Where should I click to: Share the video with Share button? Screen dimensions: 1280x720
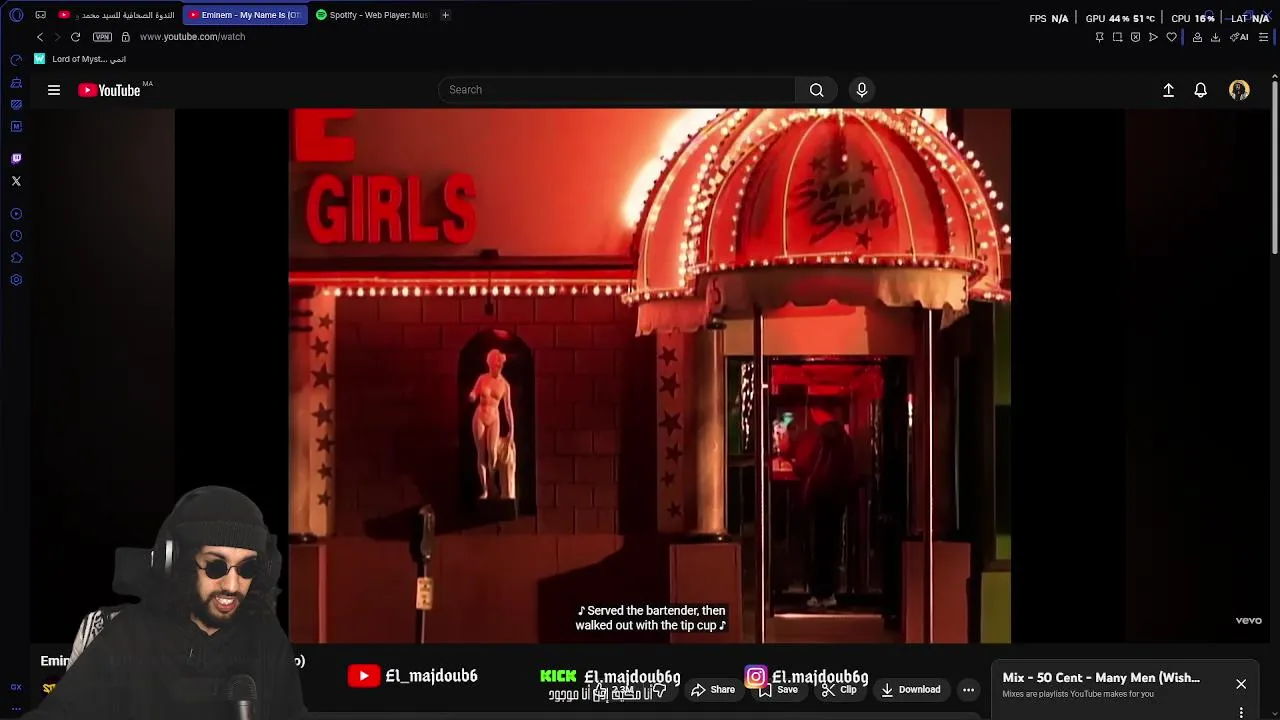click(x=713, y=689)
